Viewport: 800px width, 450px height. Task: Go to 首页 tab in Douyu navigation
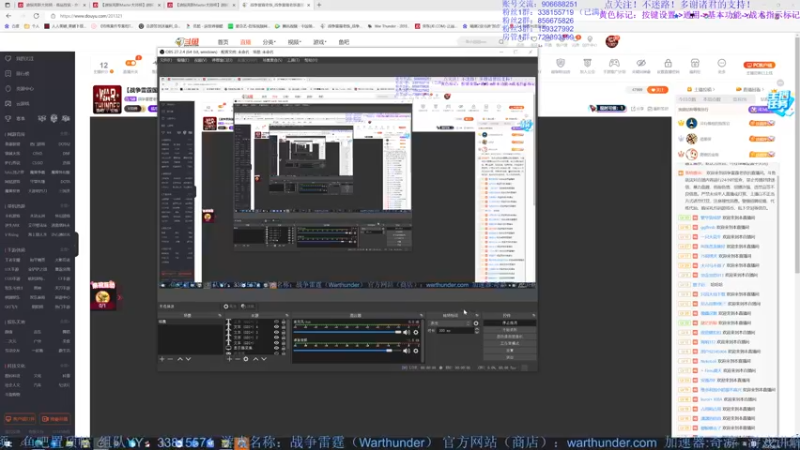(223, 42)
